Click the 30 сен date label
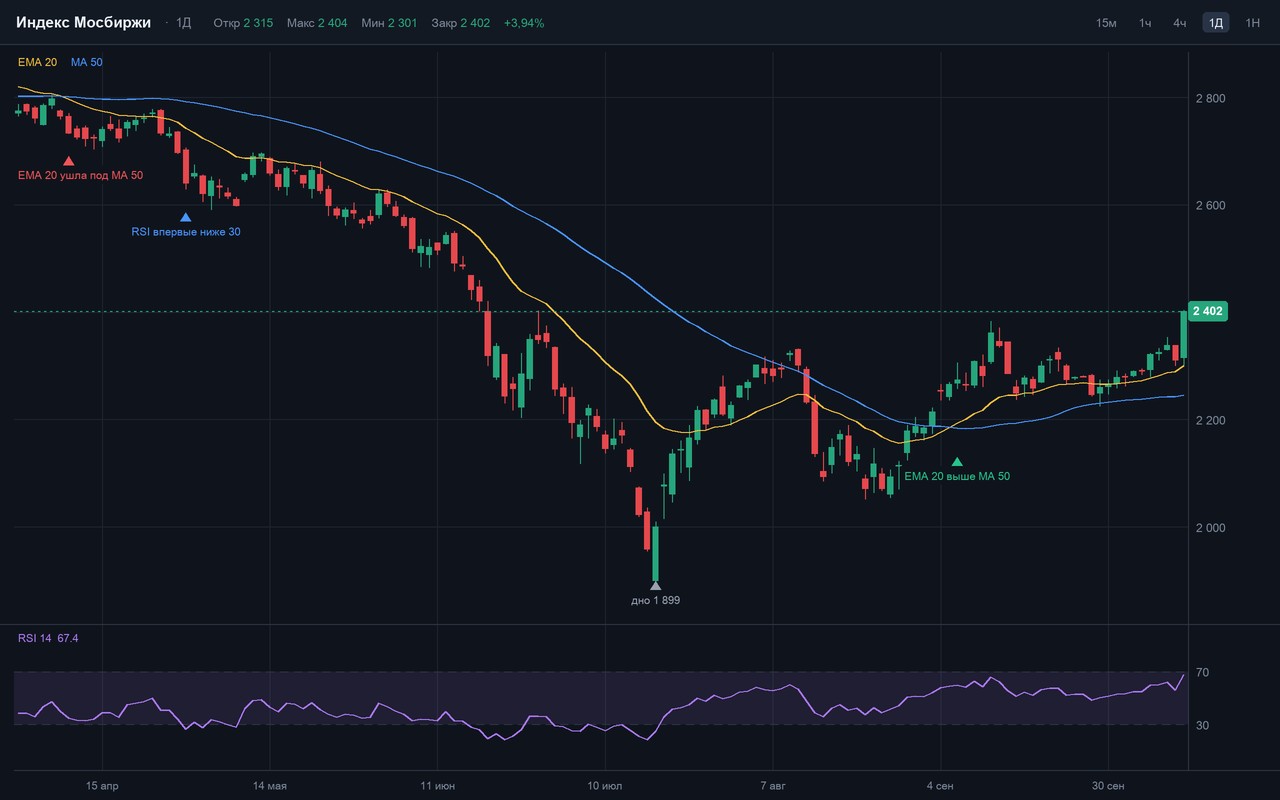This screenshot has width=1280, height=800. [1108, 786]
